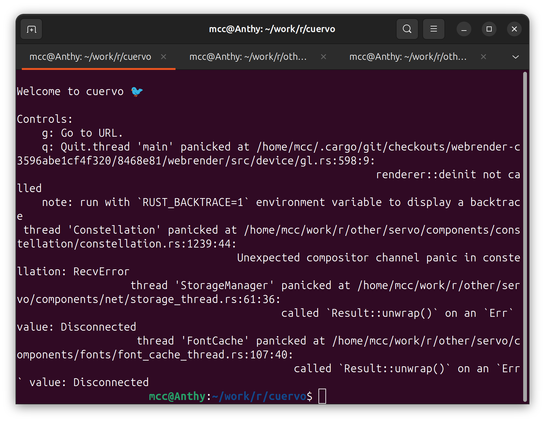Click the RUST_BACKTRACE=1 text in output

pyautogui.click(x=193, y=202)
